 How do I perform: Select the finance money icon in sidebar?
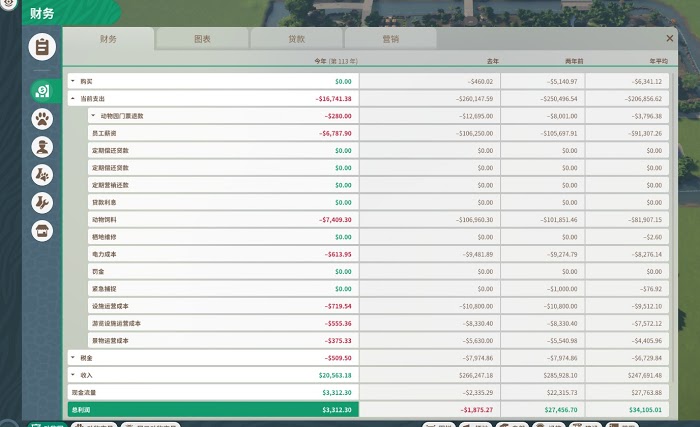pyautogui.click(x=42, y=91)
